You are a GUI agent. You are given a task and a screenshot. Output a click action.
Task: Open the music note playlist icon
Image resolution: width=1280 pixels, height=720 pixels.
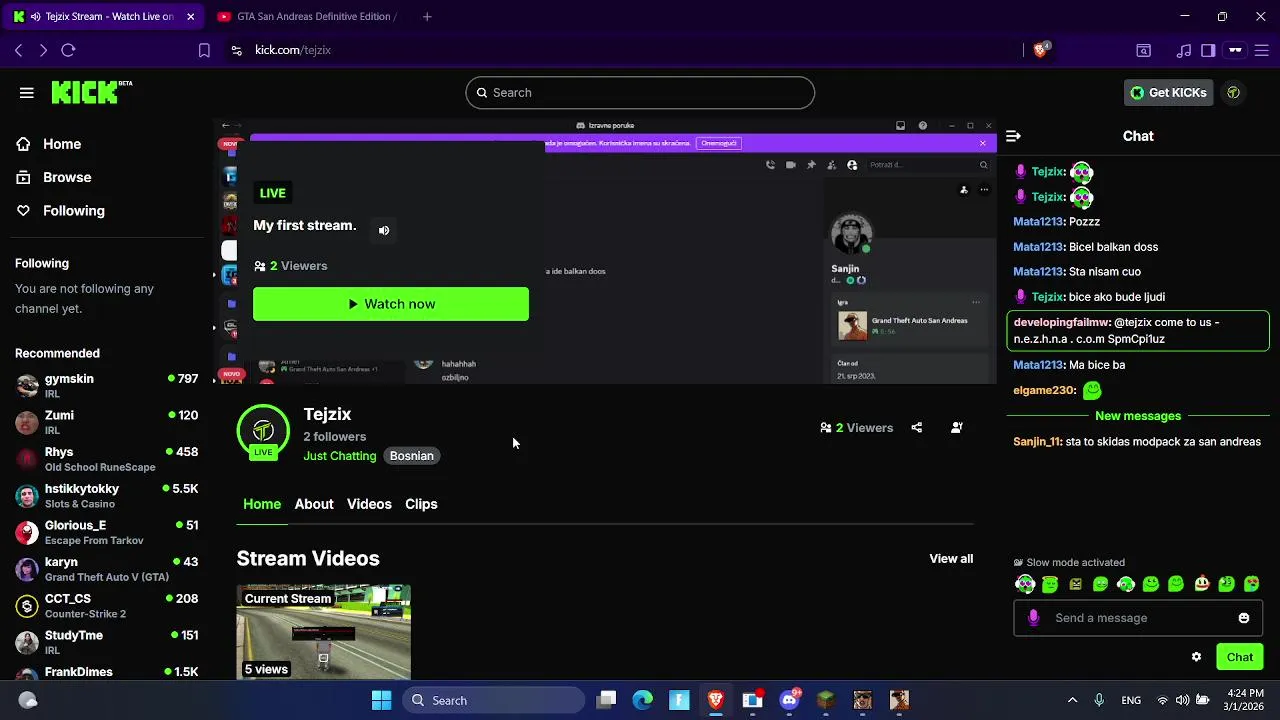click(1184, 50)
